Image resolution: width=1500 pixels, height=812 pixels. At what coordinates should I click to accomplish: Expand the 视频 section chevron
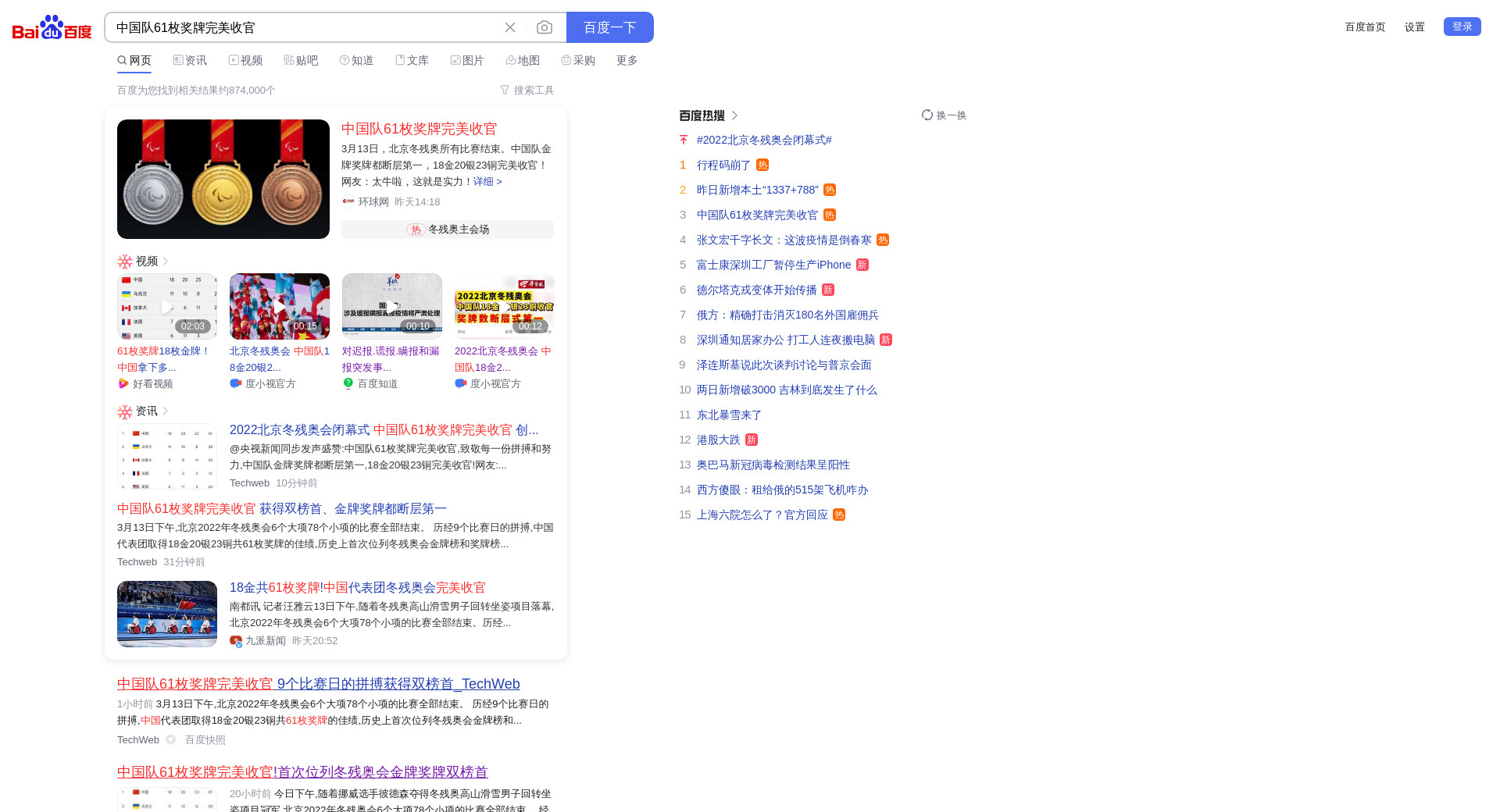(x=166, y=262)
